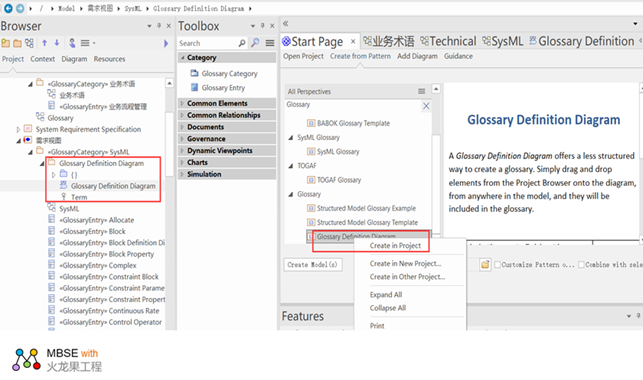
Task: Close the Toolbox panel
Action: [272, 25]
